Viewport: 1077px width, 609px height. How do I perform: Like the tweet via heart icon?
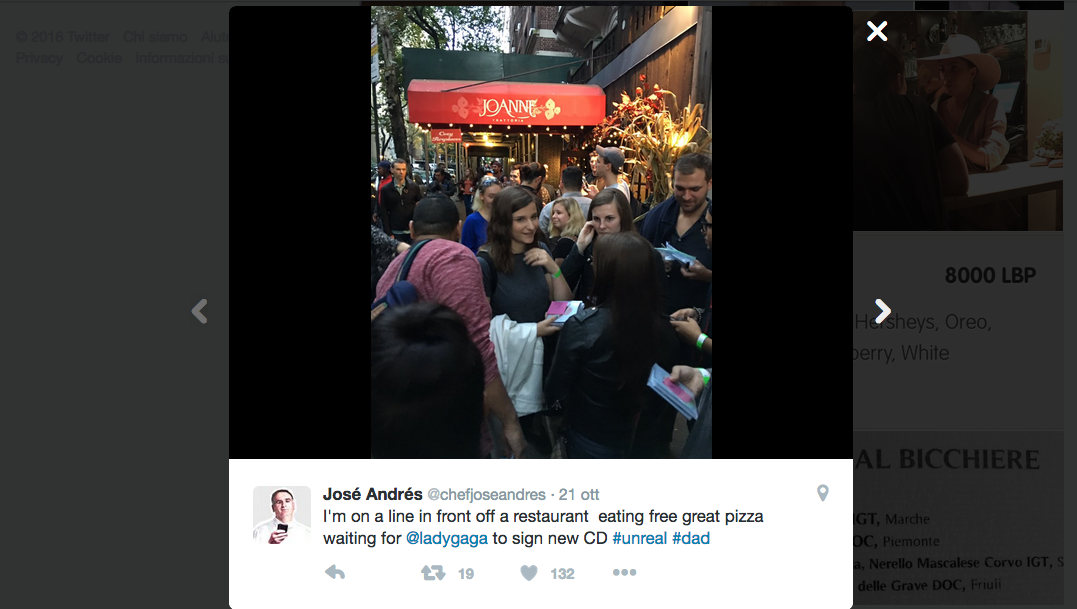click(528, 573)
